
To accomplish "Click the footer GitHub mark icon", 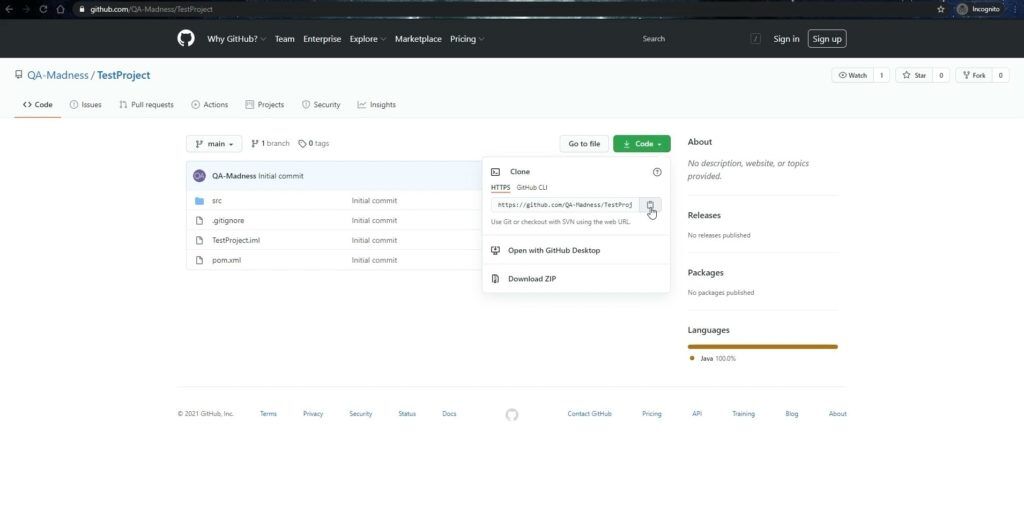I will (512, 415).
